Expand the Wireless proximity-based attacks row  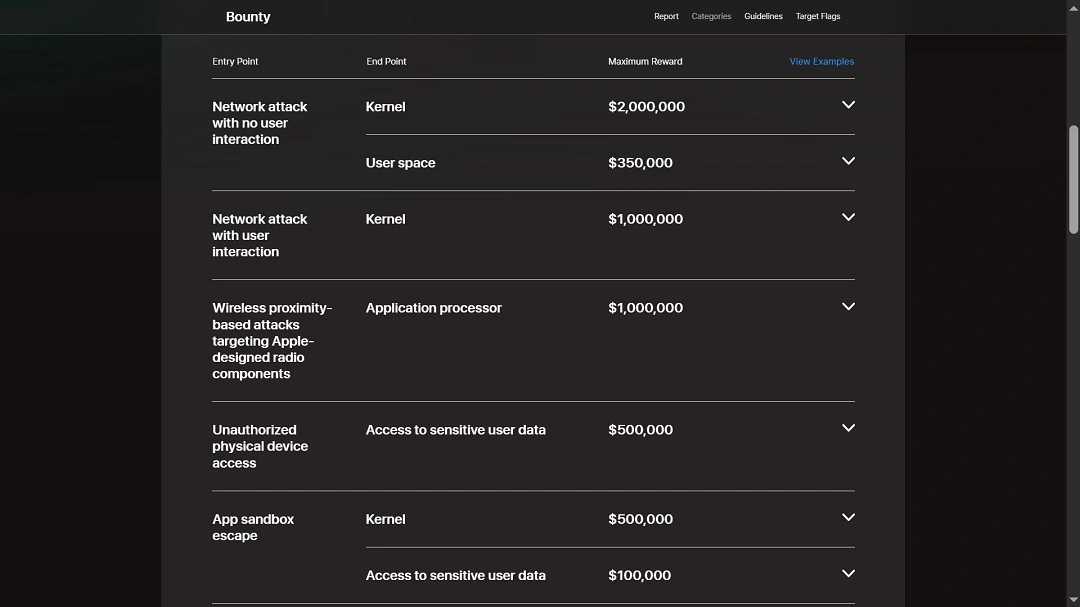(848, 306)
